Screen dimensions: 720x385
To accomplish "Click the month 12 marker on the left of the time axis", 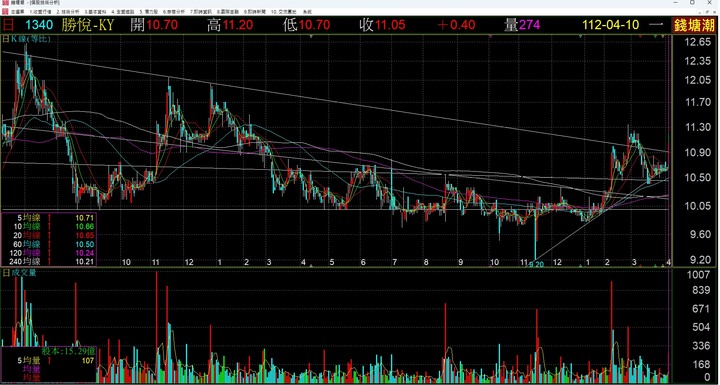I will click(x=189, y=262).
